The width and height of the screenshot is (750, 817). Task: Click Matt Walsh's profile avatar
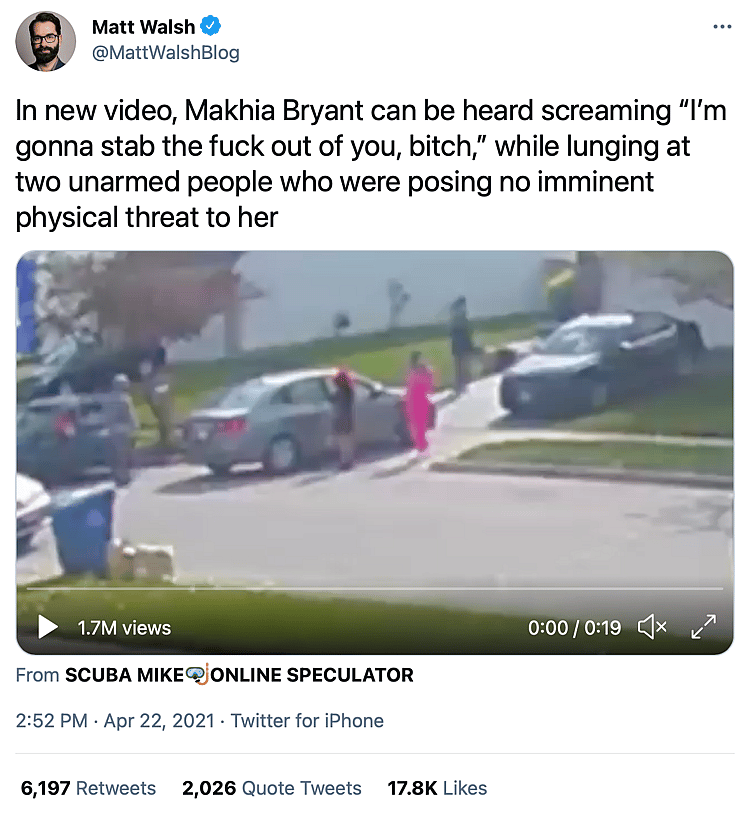[45, 41]
